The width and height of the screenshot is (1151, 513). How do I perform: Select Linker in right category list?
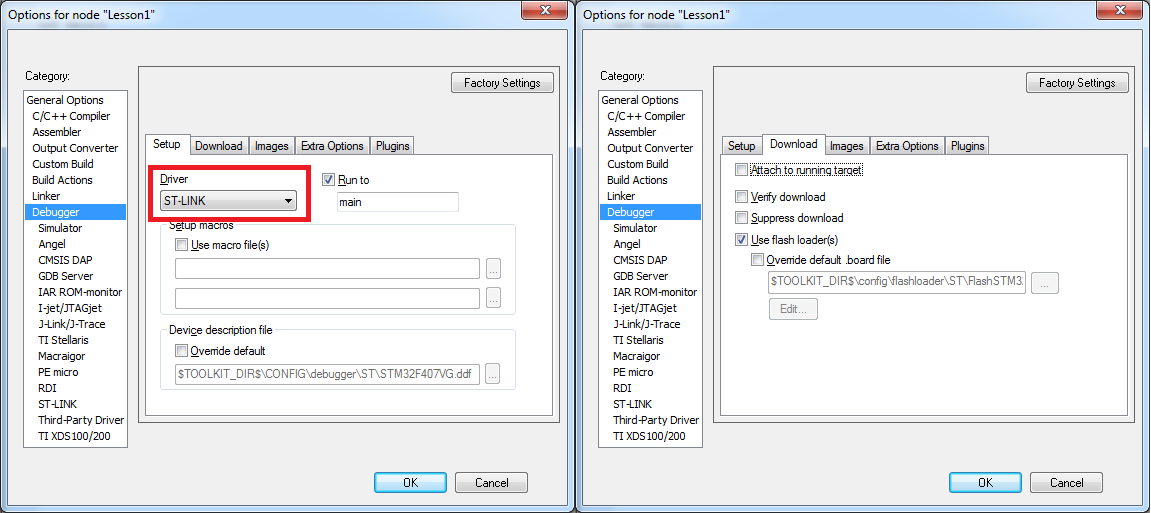(x=621, y=196)
